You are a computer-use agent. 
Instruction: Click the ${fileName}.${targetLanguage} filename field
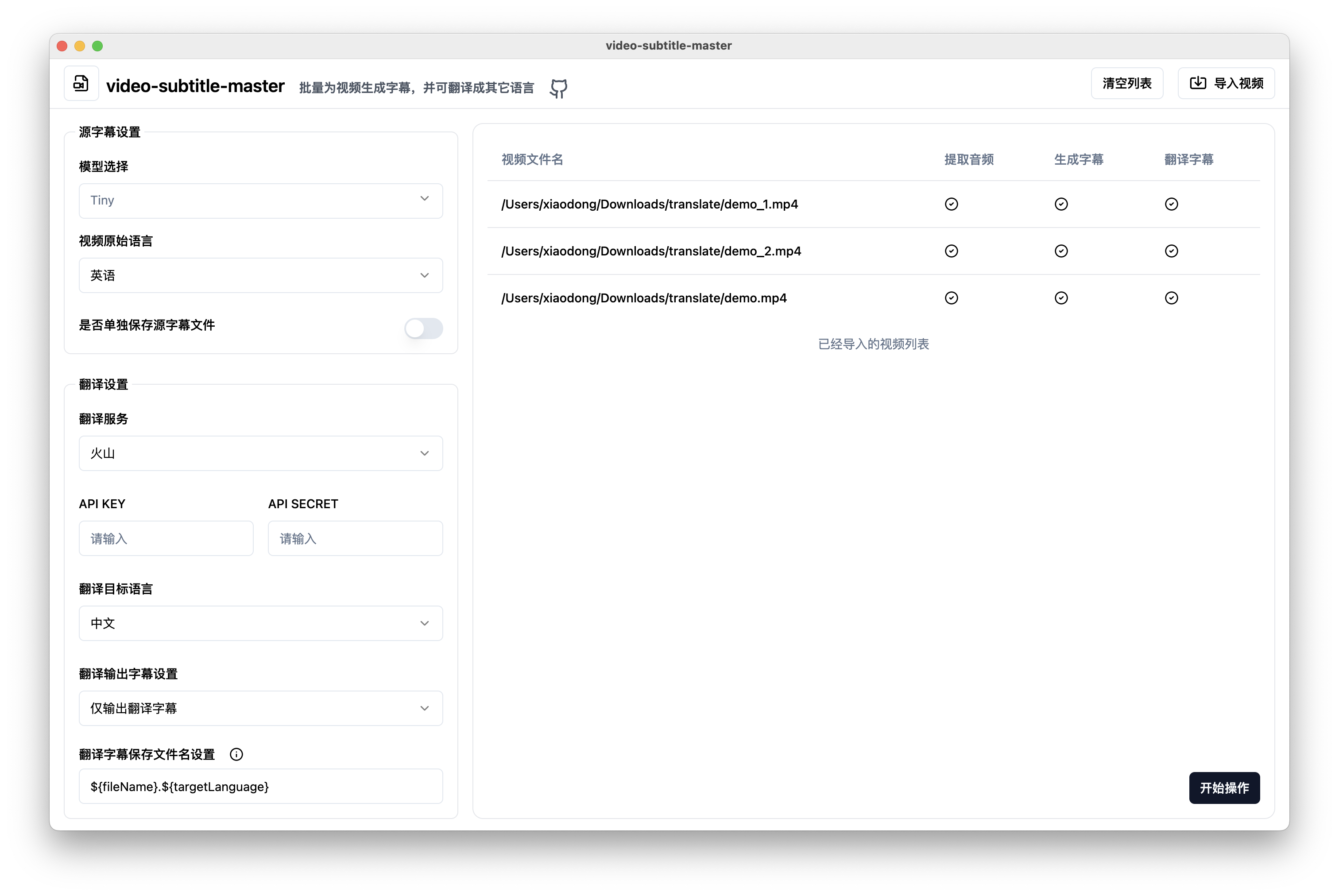click(261, 786)
